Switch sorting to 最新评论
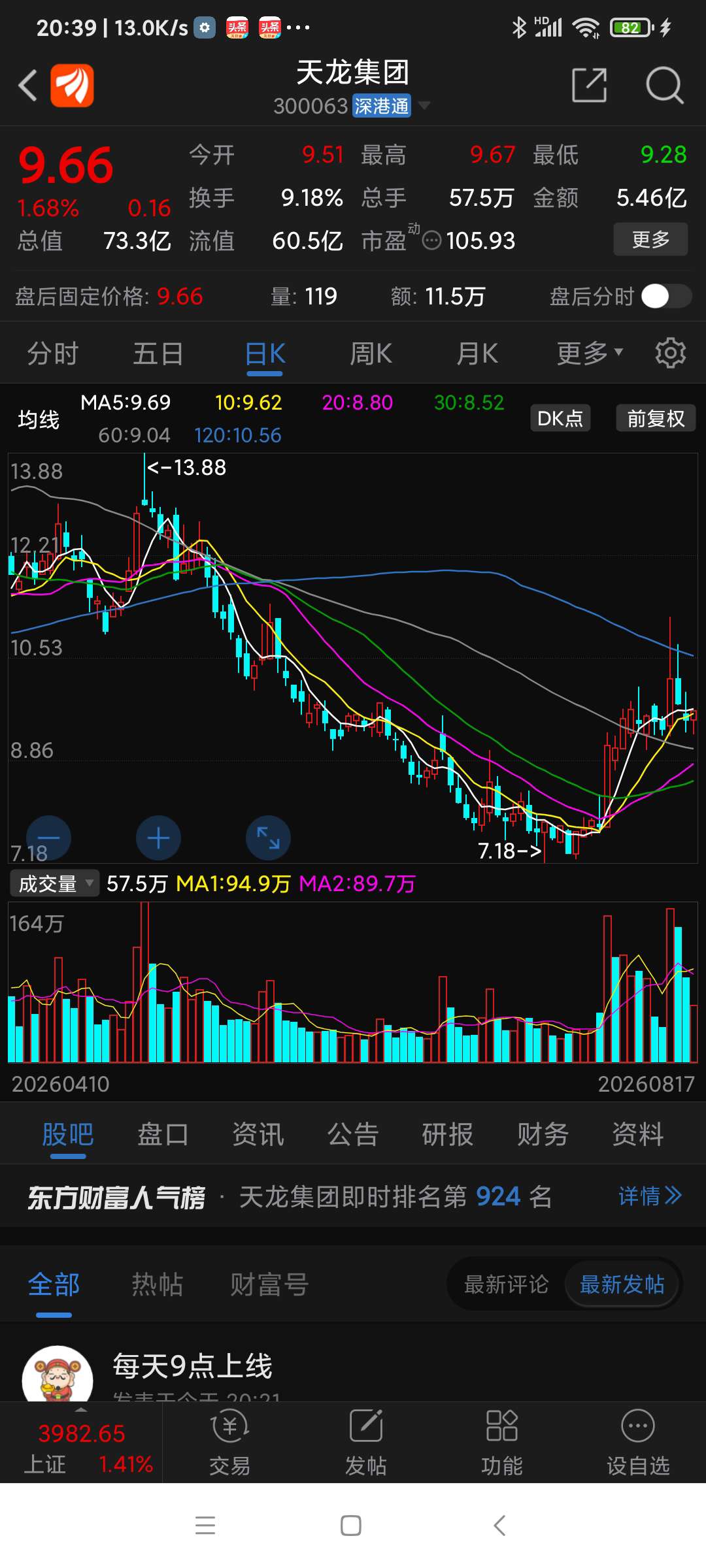 click(507, 1284)
